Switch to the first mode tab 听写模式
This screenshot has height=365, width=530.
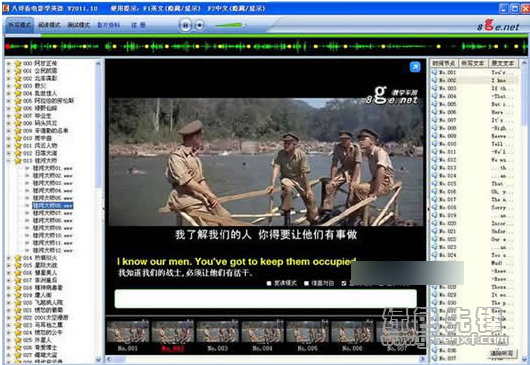click(19, 25)
